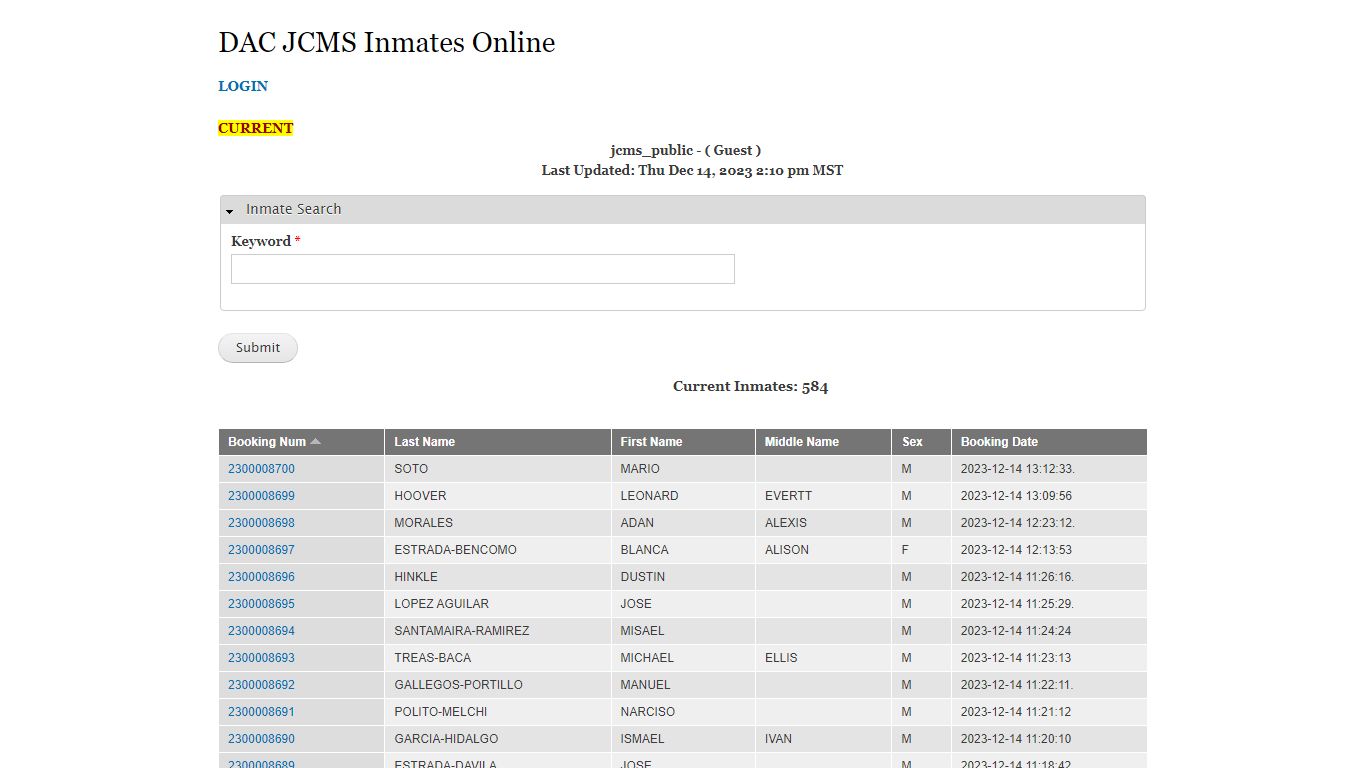Screen dimensions: 1366x768
Task: Open booking 2300008698
Action: pyautogui.click(x=261, y=523)
